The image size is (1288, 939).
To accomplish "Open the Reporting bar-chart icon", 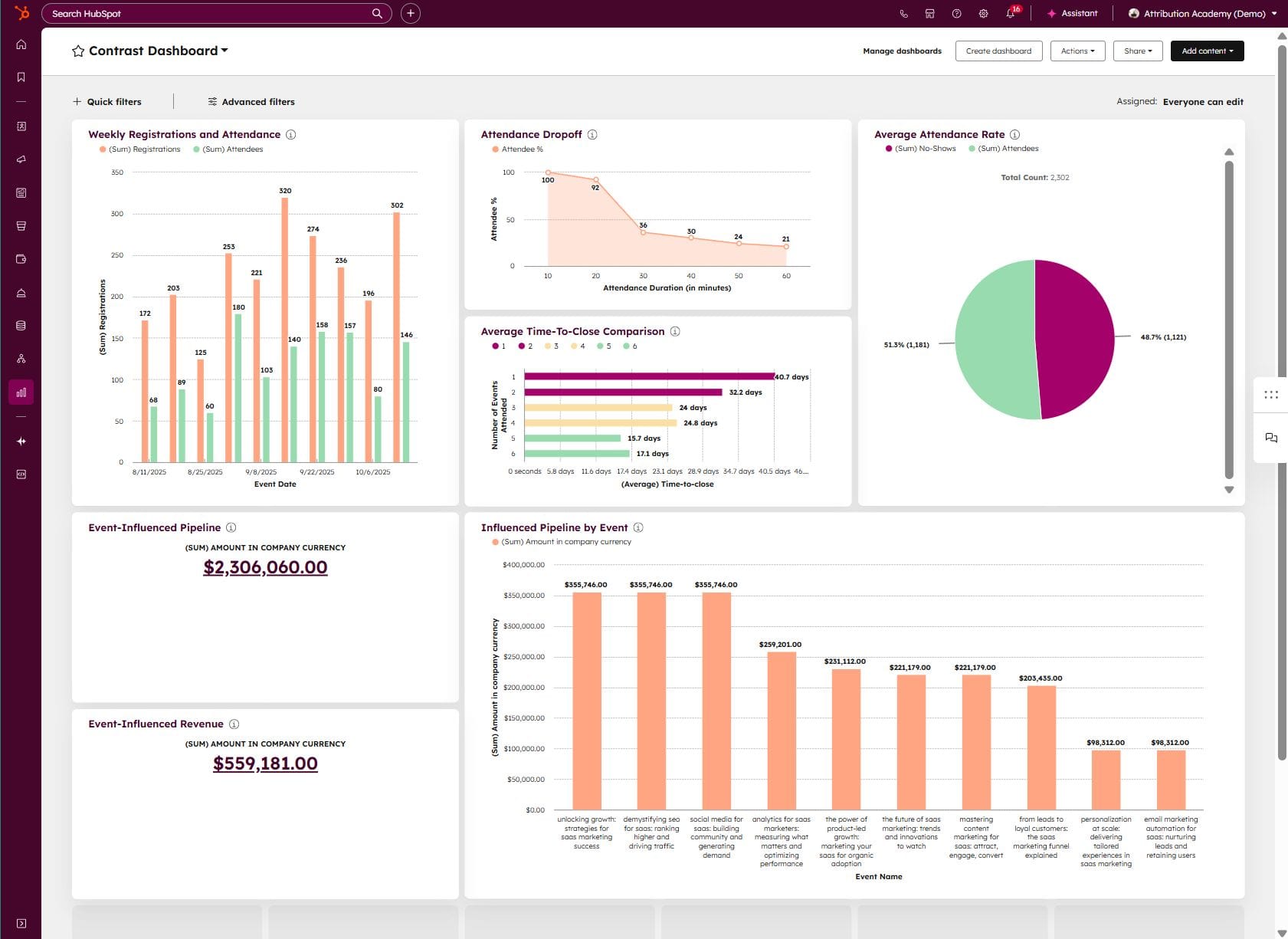I will point(21,392).
